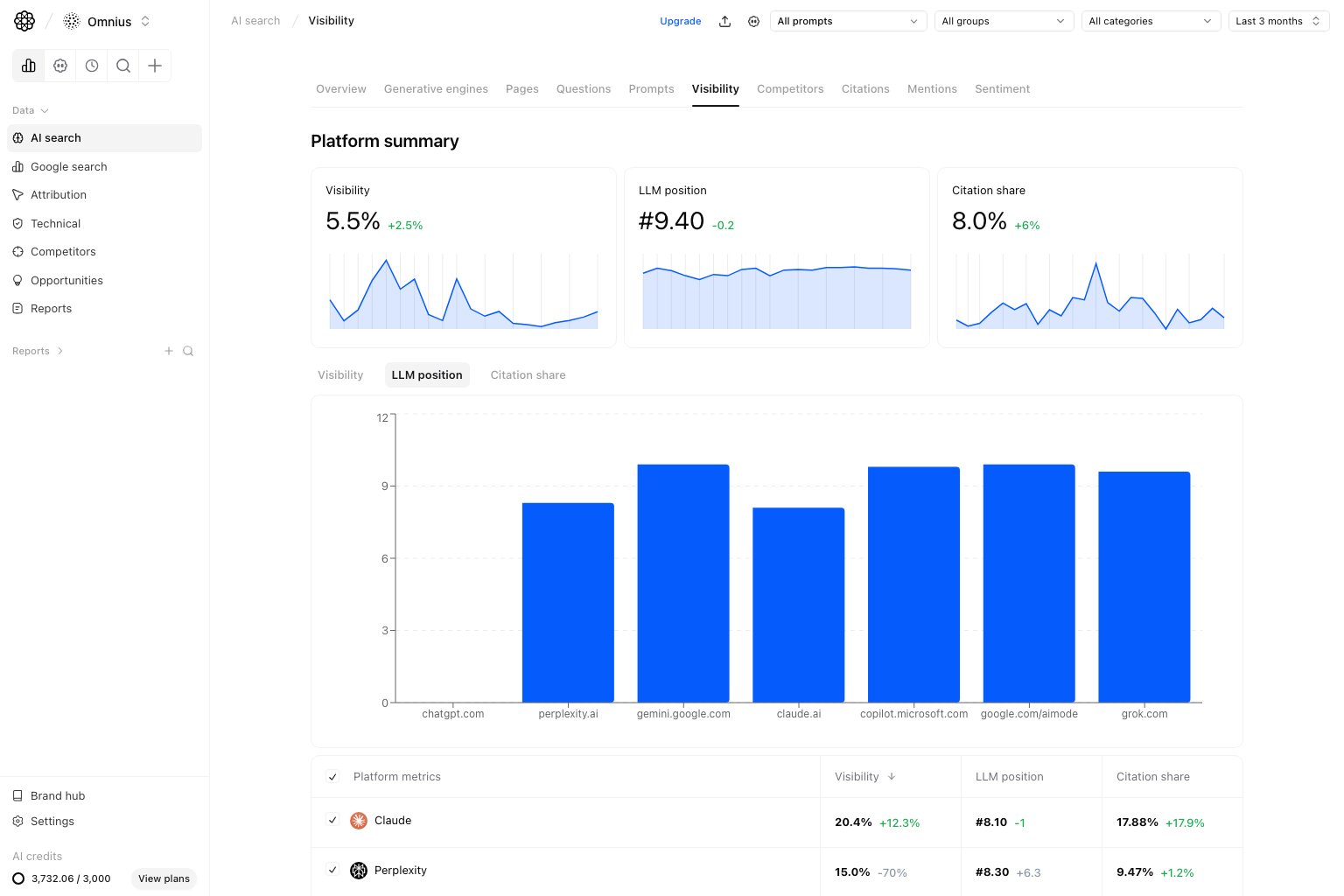The width and height of the screenshot is (1344, 896).
Task: Switch to the Generative engines tab
Action: click(436, 89)
